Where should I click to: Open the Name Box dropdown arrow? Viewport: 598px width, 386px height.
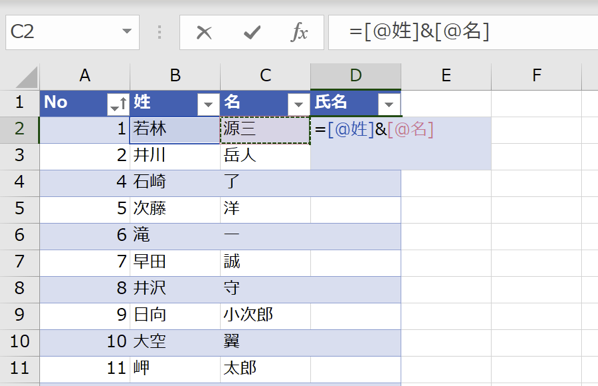pyautogui.click(x=127, y=31)
